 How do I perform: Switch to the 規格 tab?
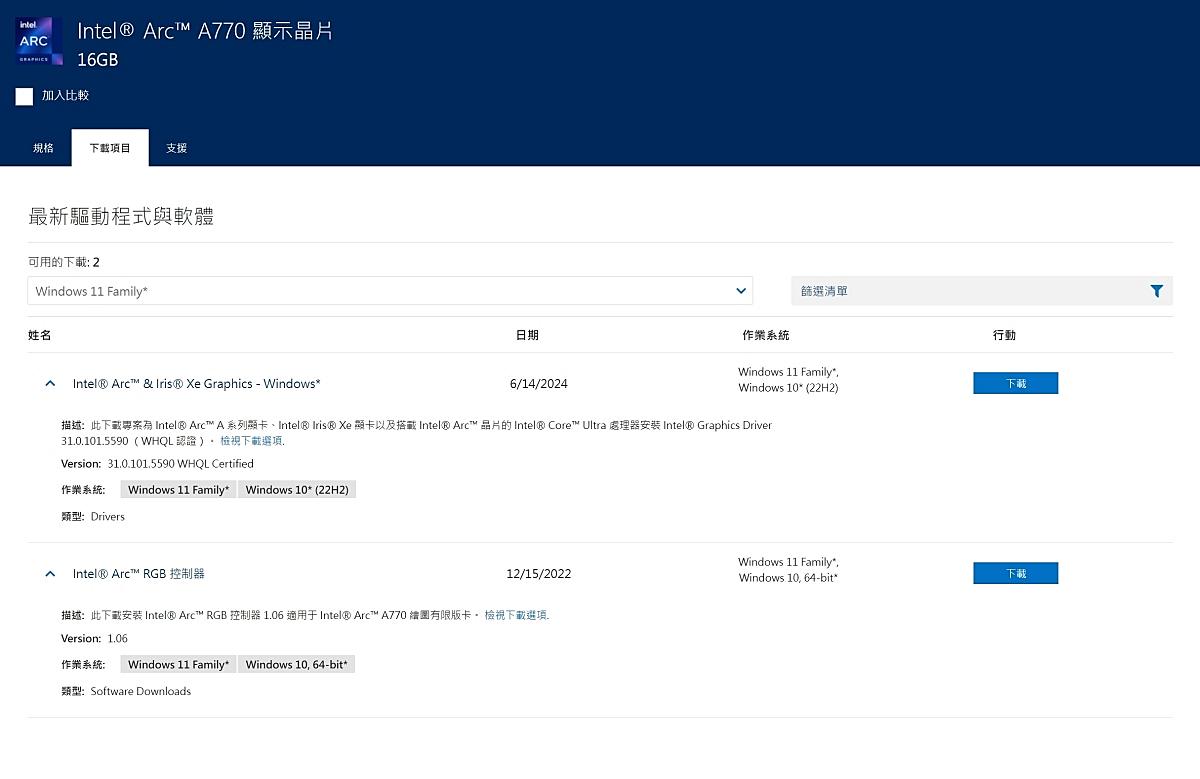point(43,148)
